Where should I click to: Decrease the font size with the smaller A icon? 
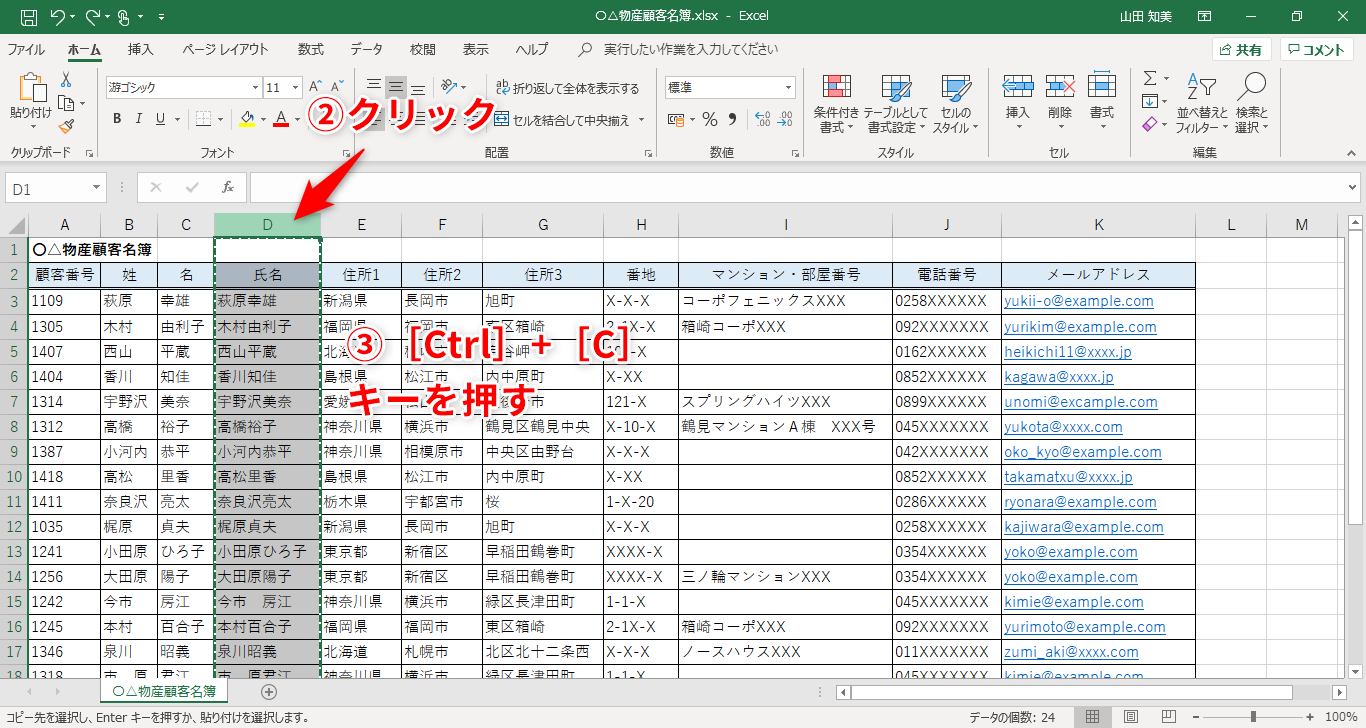338,87
